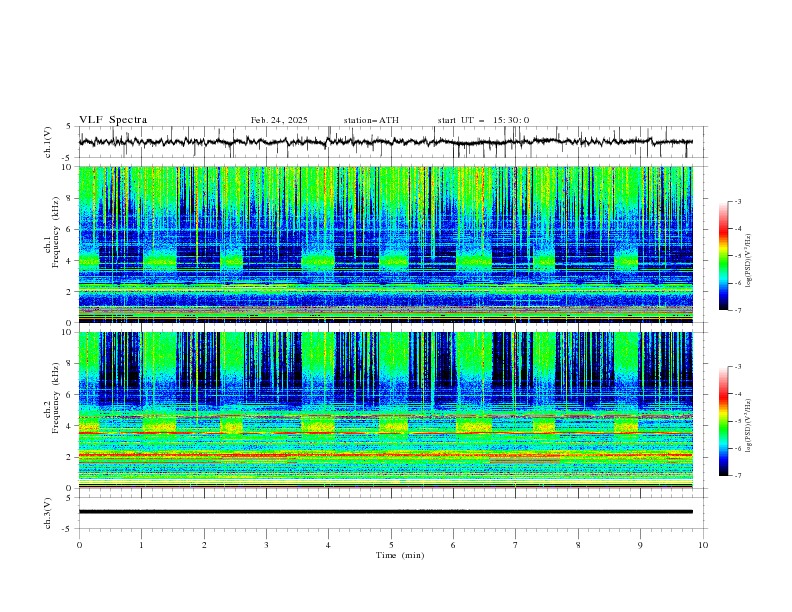Image resolution: width=792 pixels, height=612 pixels.
Task: Click the "8" kHz tick of ch.2 spectrogram
Action: (x=70, y=364)
